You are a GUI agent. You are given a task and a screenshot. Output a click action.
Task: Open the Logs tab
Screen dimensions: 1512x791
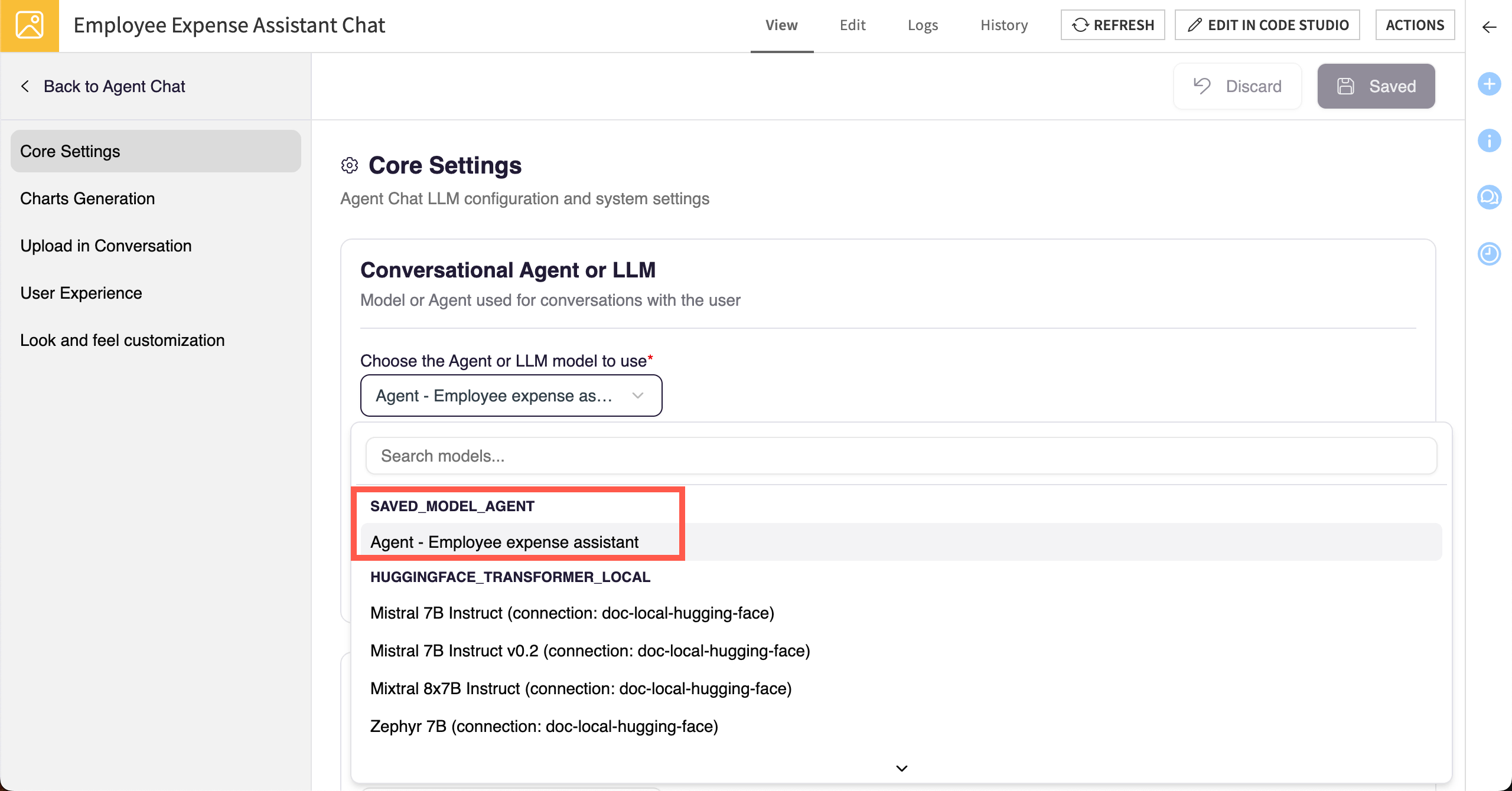click(x=923, y=25)
